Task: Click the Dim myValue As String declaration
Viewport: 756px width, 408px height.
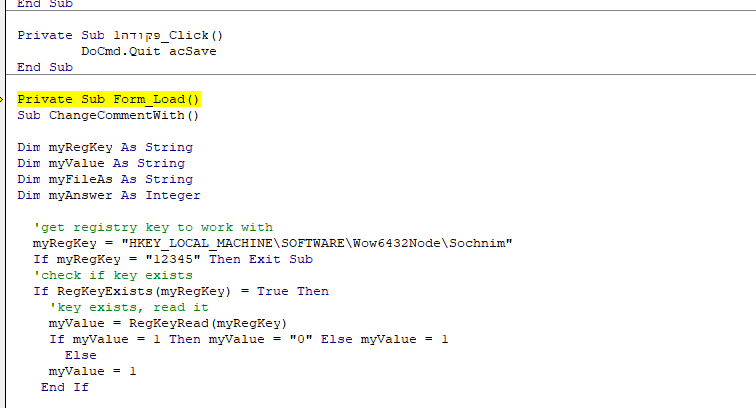Action: point(101,163)
